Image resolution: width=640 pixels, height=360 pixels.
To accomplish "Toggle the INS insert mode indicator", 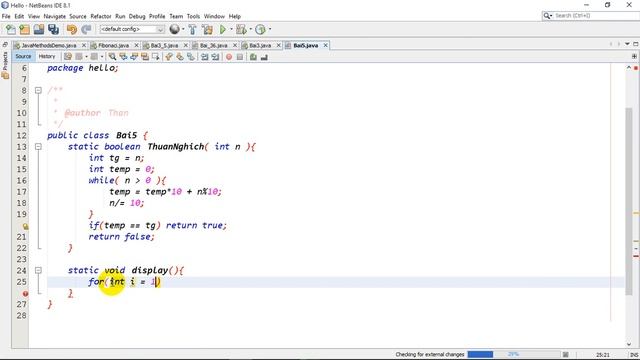I will 634,355.
